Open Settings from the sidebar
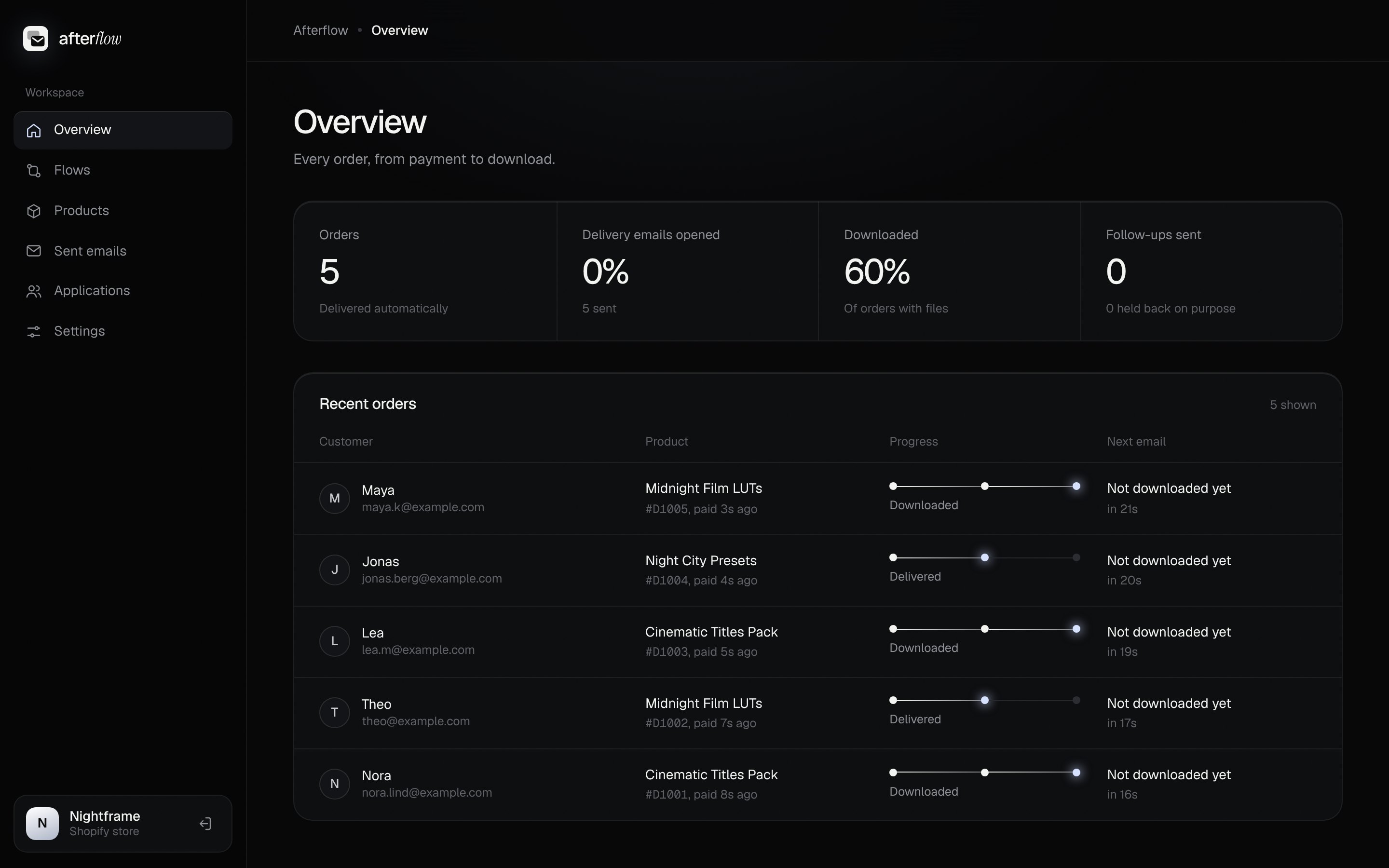The image size is (1389, 868). point(123,331)
